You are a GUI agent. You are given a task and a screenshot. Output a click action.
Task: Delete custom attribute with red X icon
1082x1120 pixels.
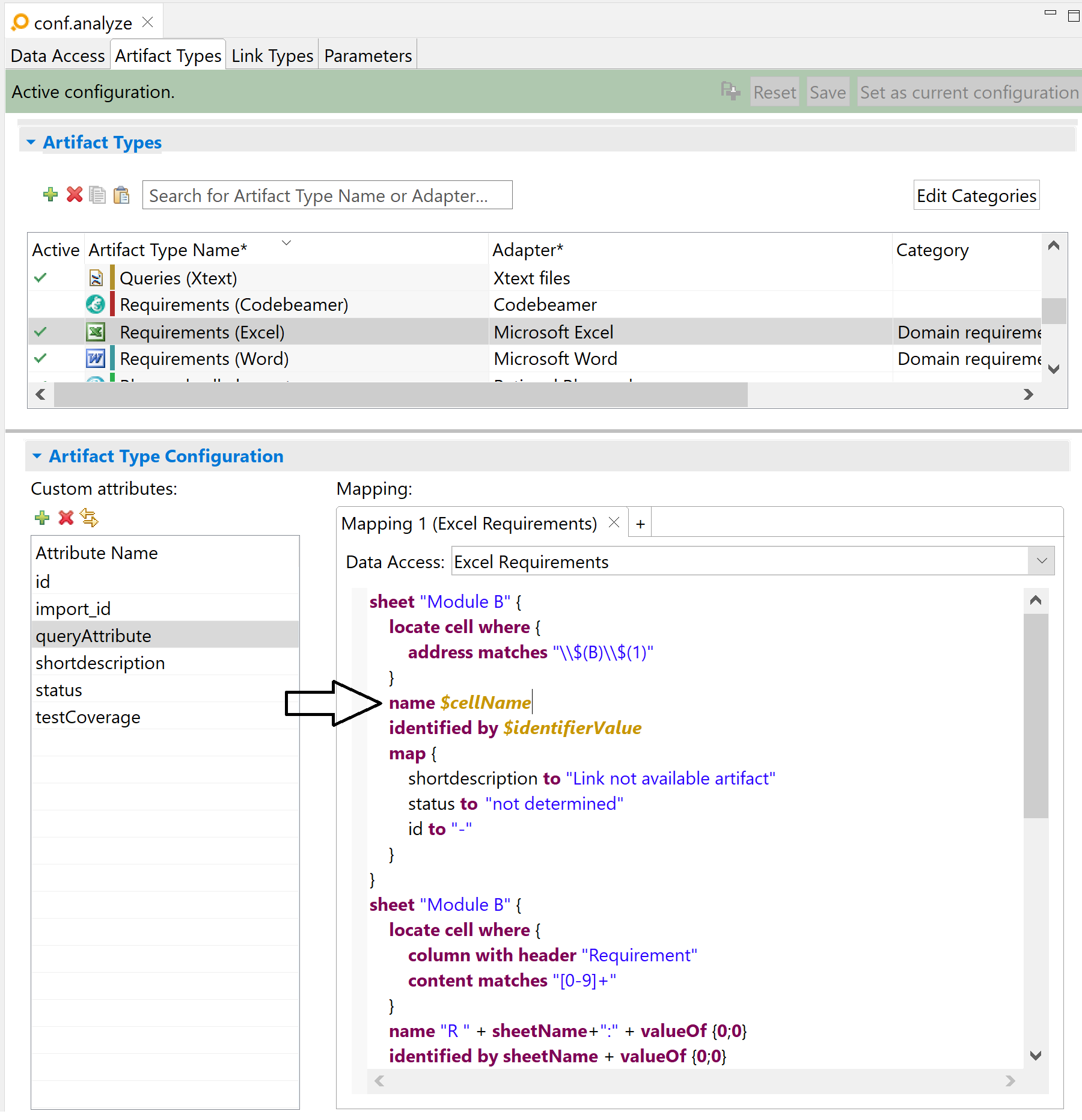click(66, 518)
